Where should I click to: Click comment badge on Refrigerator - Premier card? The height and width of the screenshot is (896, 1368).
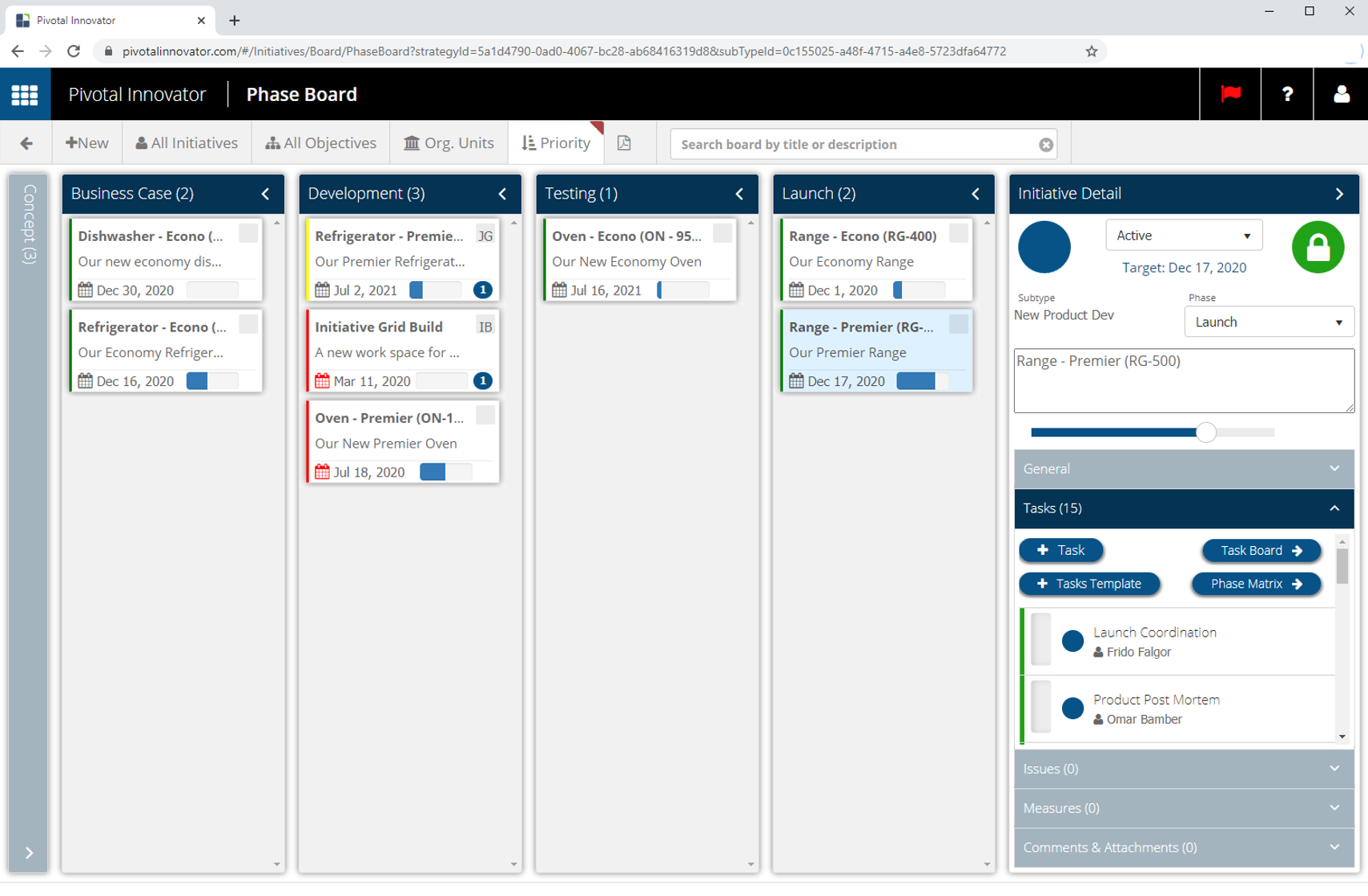click(x=482, y=290)
